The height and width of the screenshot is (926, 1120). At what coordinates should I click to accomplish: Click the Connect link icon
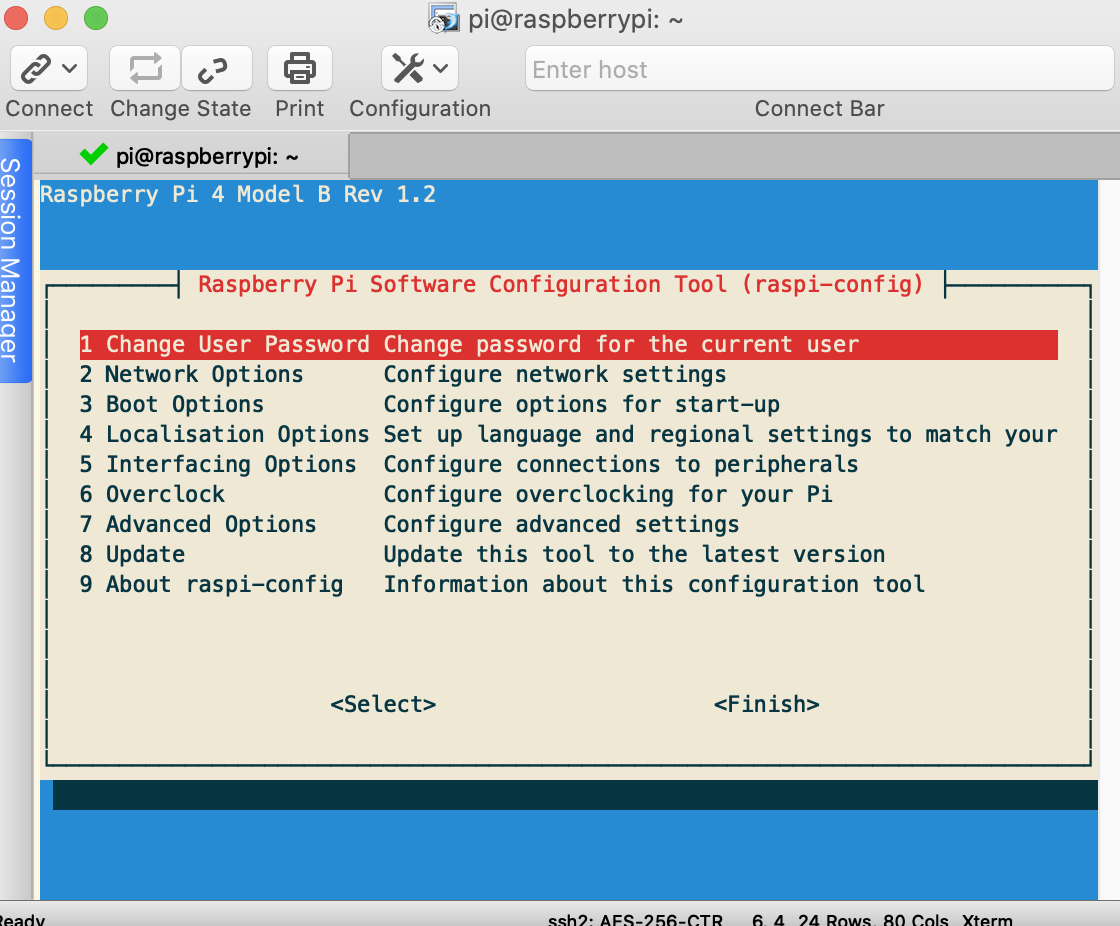point(36,69)
